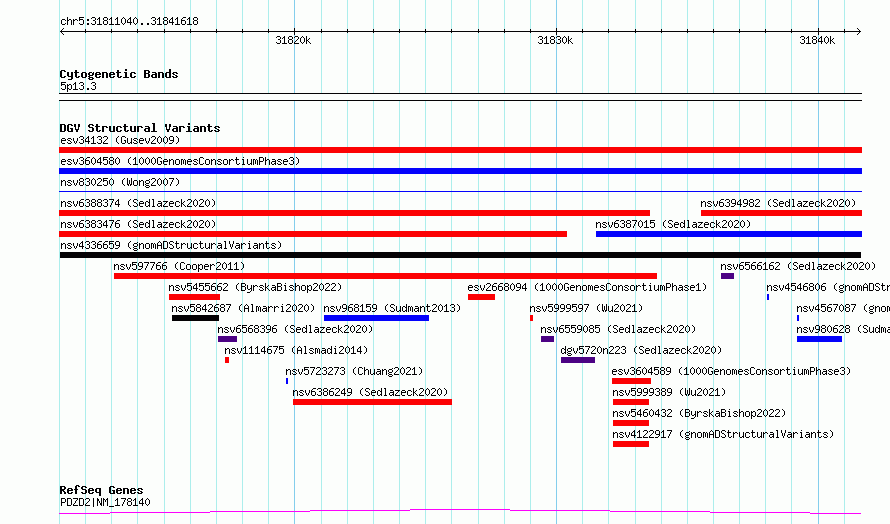890x524 pixels.
Task: Click the nsv5460432 (ByrskaBishop2022) label
Action: tap(699, 413)
